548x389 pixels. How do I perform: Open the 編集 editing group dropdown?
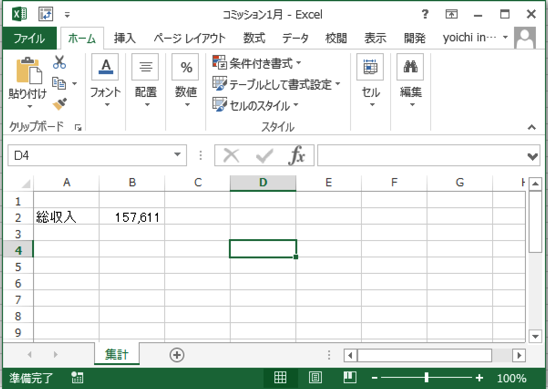click(x=411, y=81)
